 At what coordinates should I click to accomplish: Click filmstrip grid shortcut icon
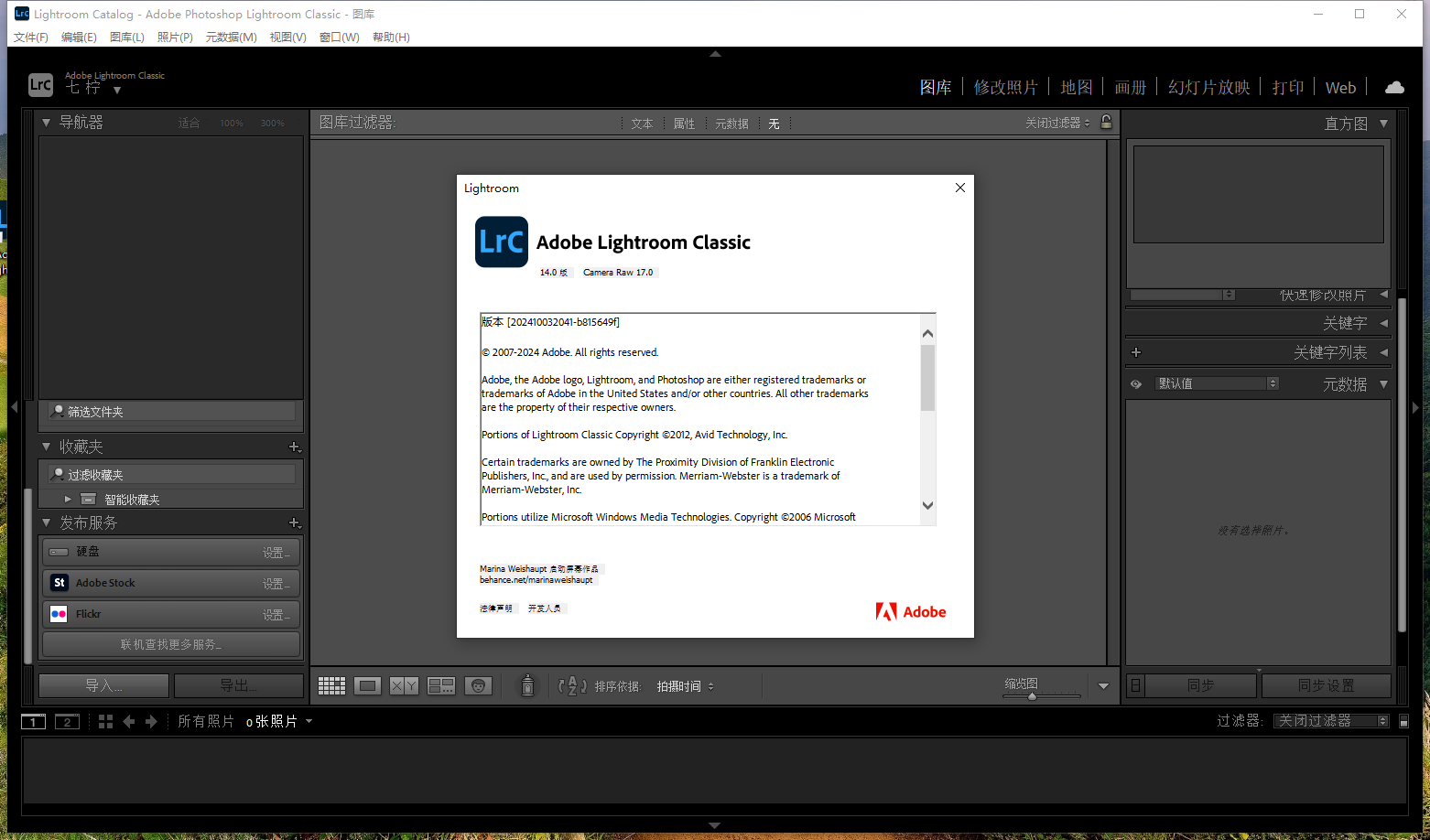click(105, 721)
